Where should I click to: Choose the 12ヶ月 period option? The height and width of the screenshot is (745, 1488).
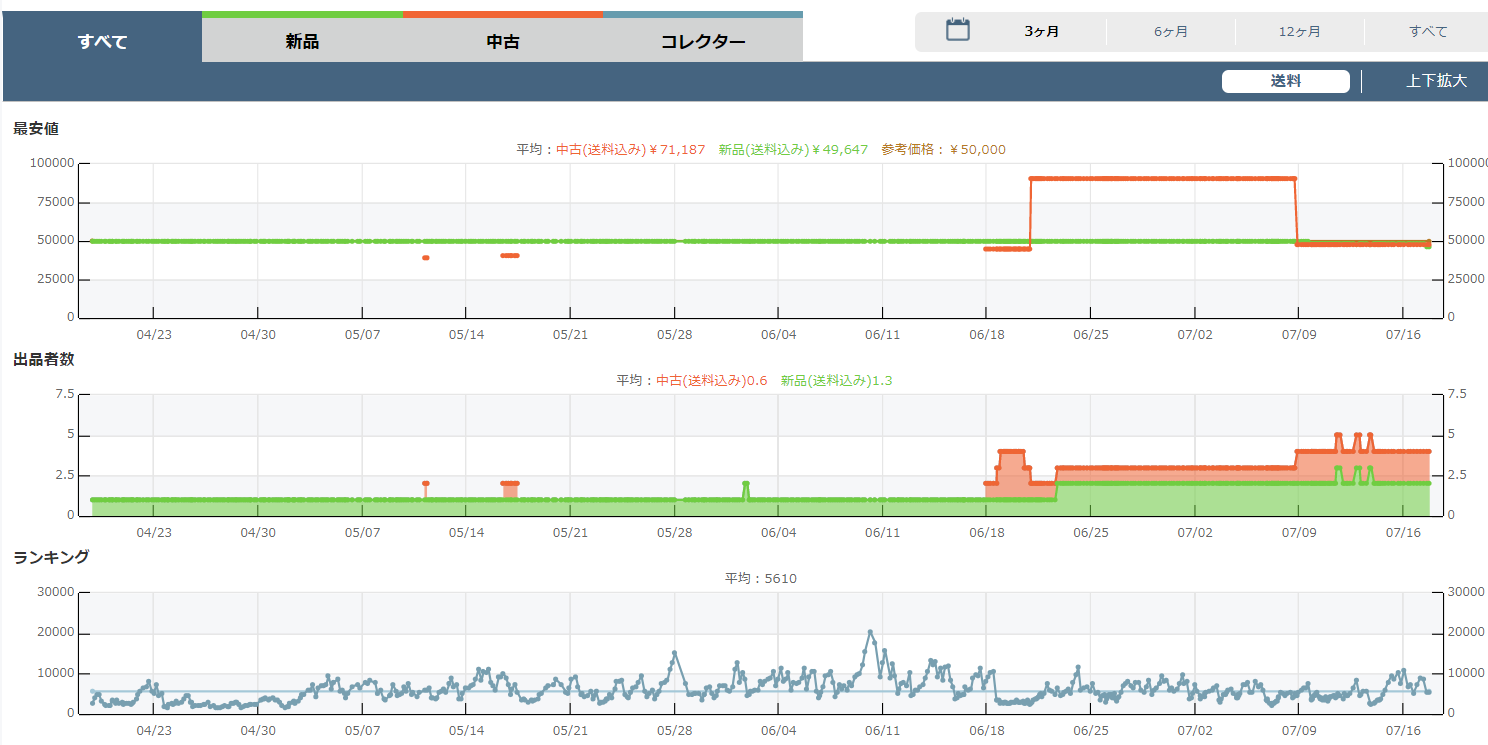[1299, 31]
